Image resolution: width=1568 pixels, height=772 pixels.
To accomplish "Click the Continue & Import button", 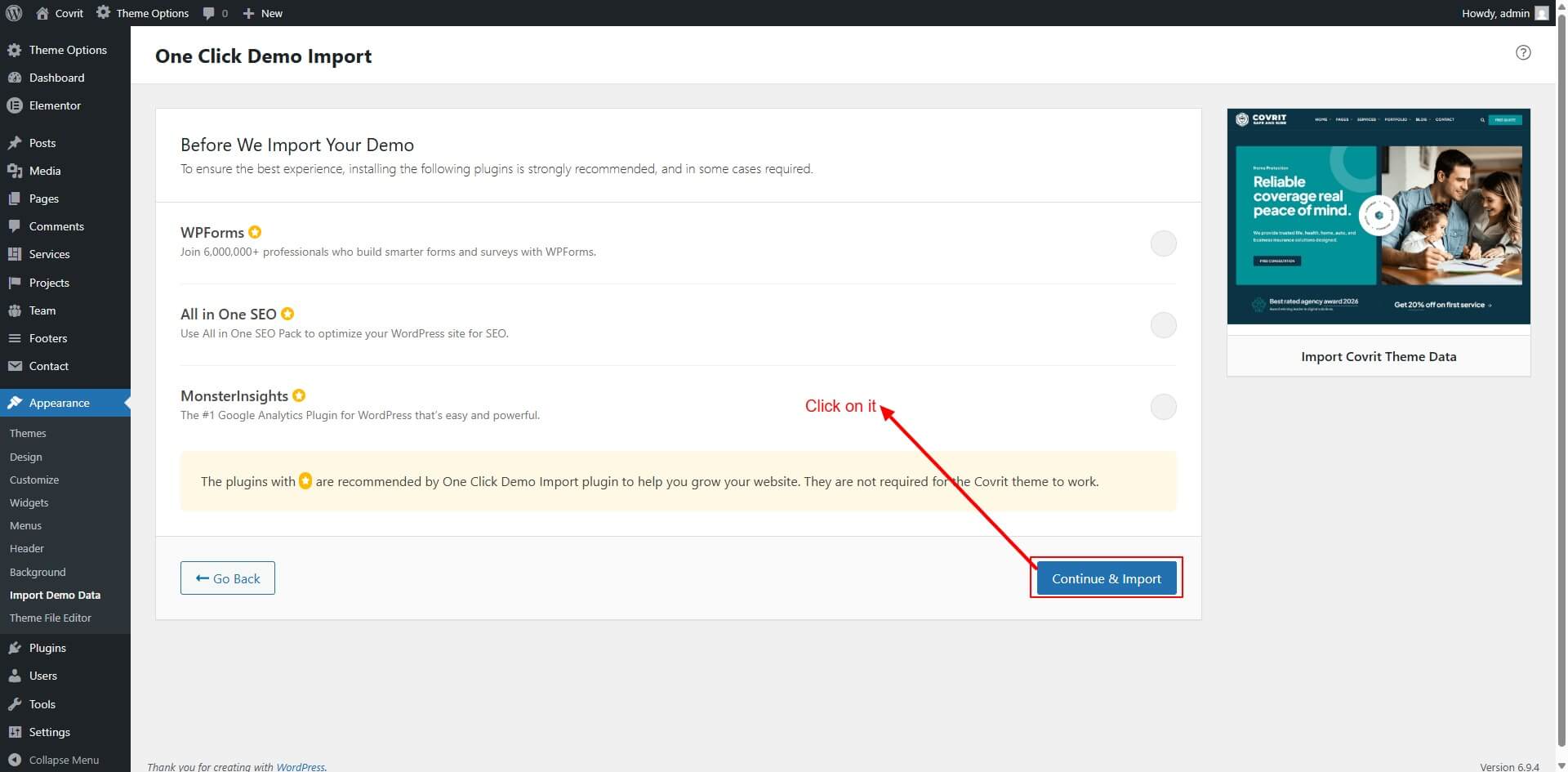I will tap(1106, 578).
